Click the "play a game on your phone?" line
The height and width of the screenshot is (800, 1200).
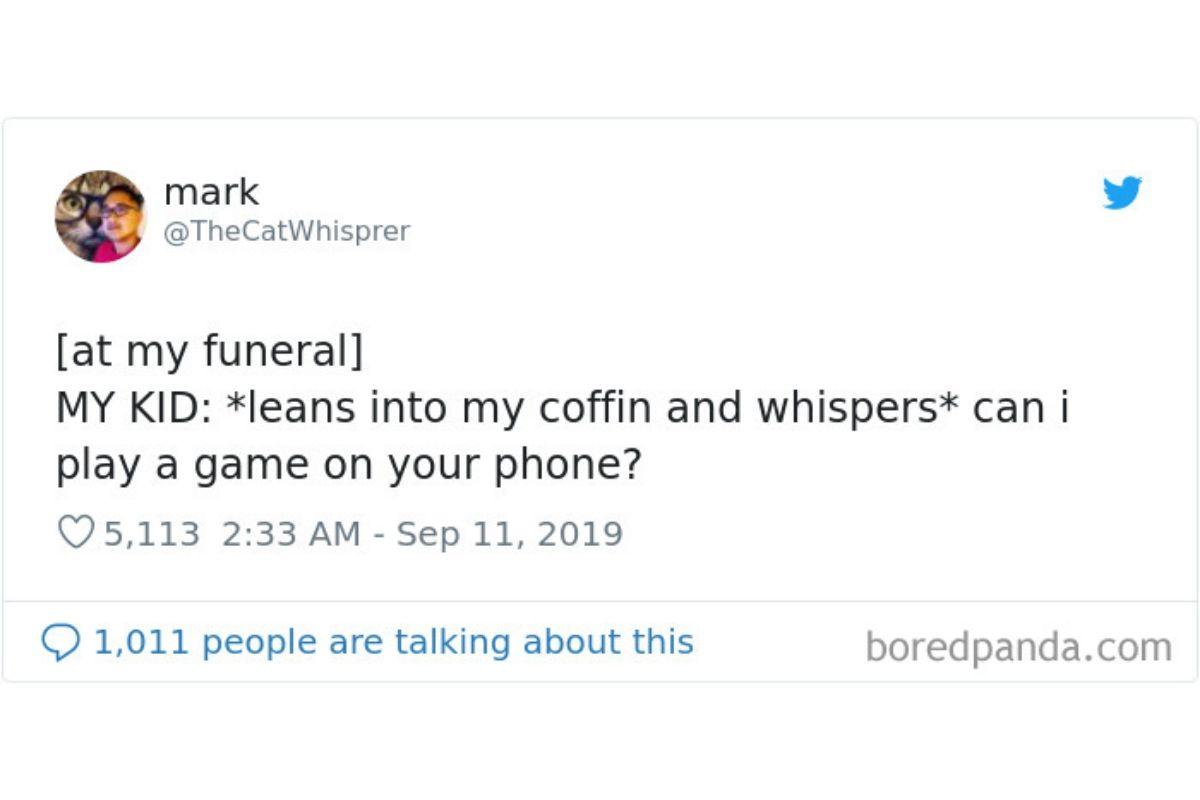[347, 466]
